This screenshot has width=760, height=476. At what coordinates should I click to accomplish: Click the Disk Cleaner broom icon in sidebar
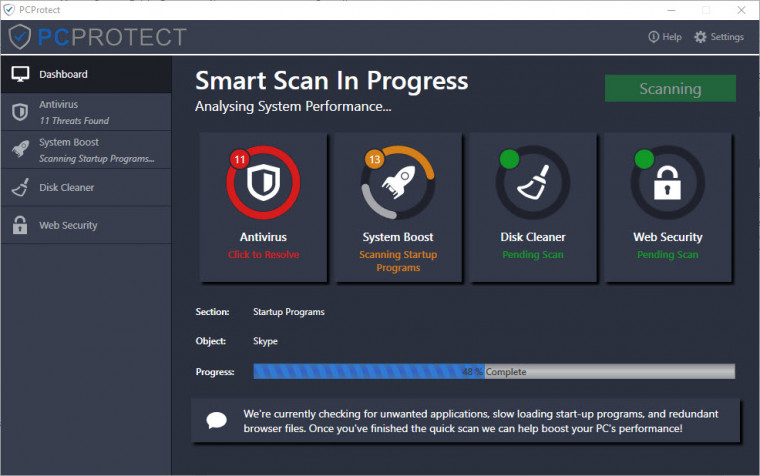click(20, 187)
